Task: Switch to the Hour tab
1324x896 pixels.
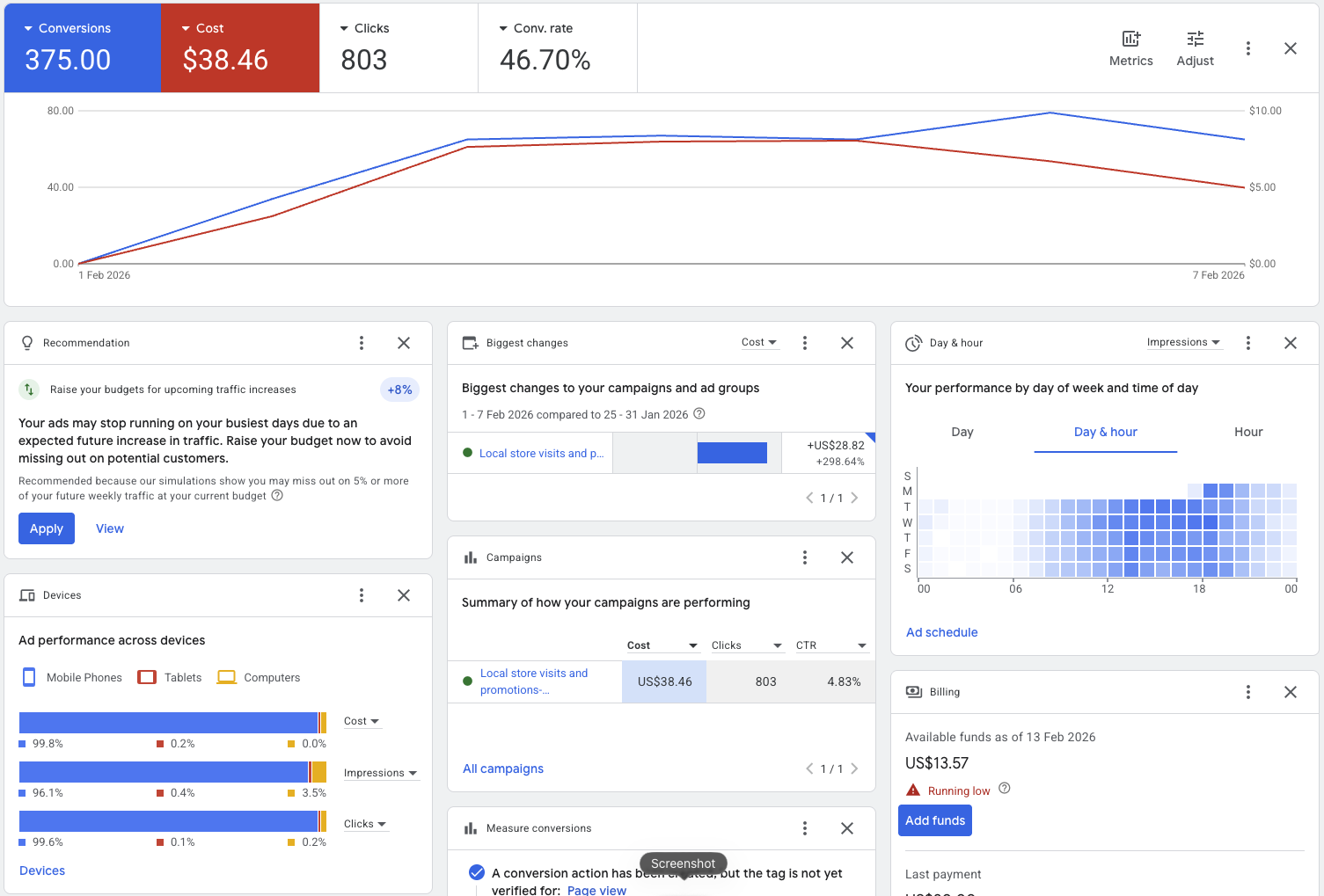Action: [1247, 432]
